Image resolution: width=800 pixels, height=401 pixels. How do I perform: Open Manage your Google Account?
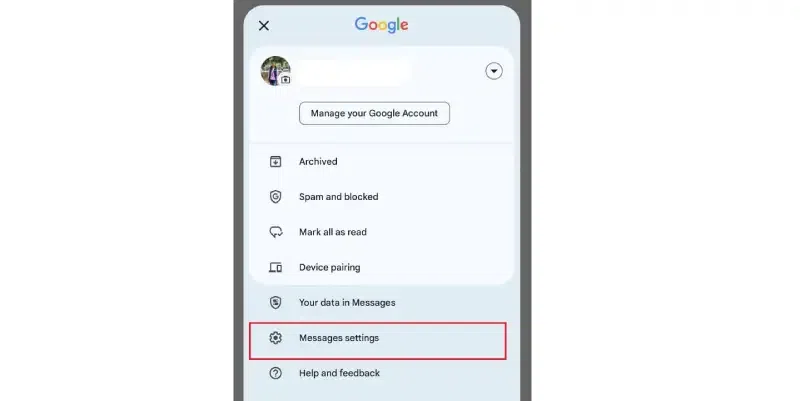tap(374, 113)
